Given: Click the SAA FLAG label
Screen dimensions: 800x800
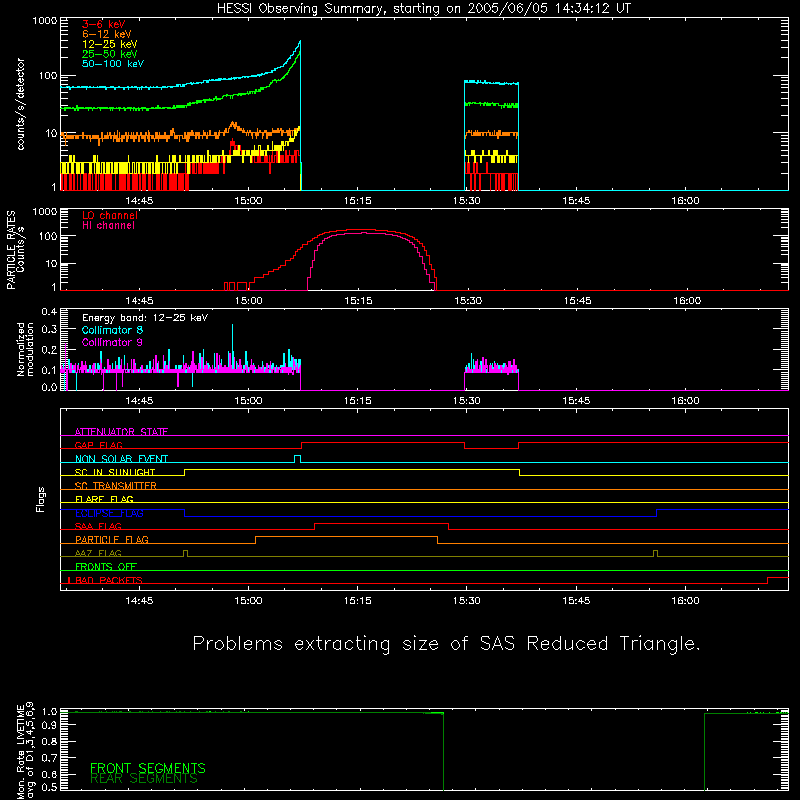Looking at the screenshot, I should 98,526.
